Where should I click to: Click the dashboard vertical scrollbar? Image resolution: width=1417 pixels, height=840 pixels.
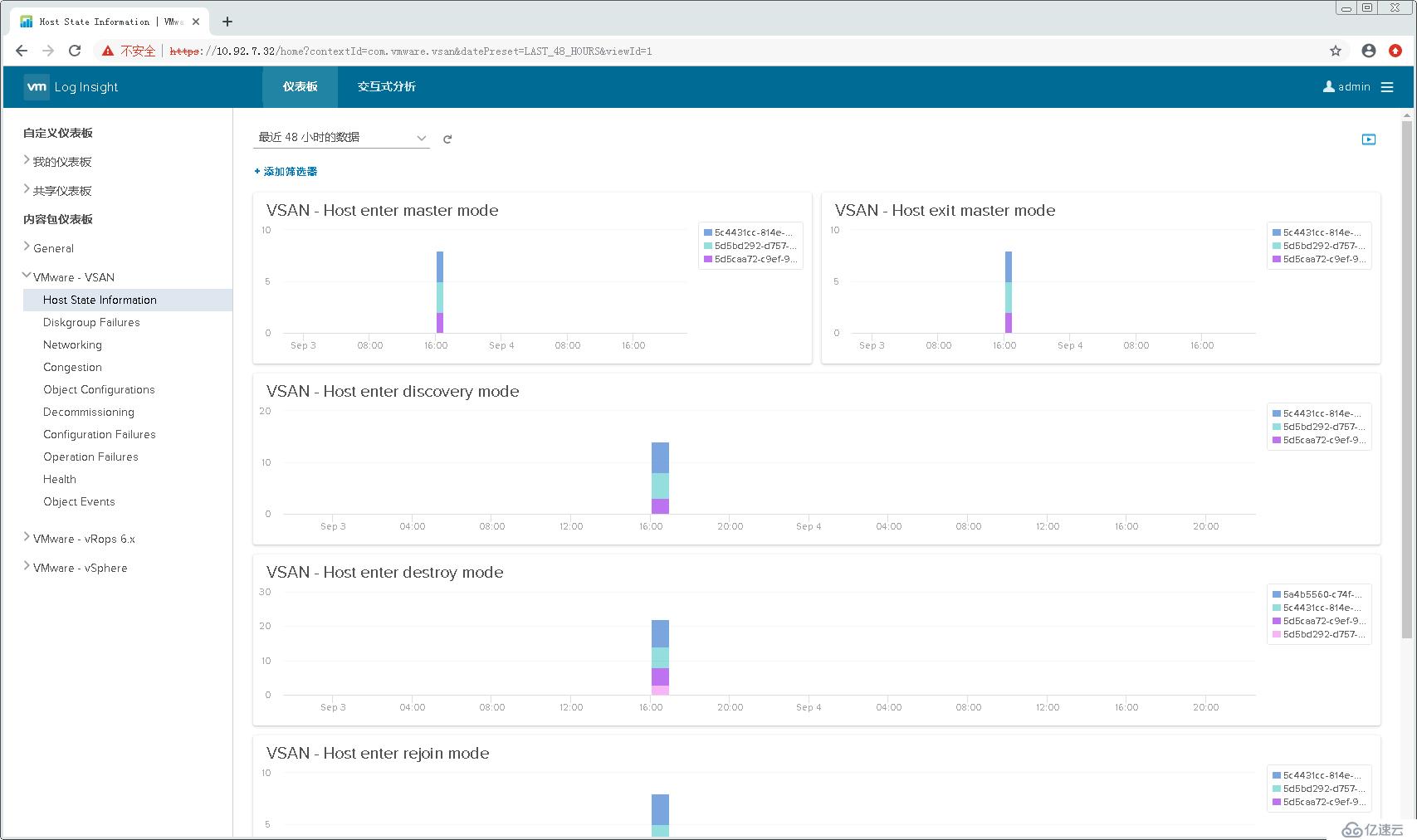pos(1406,380)
